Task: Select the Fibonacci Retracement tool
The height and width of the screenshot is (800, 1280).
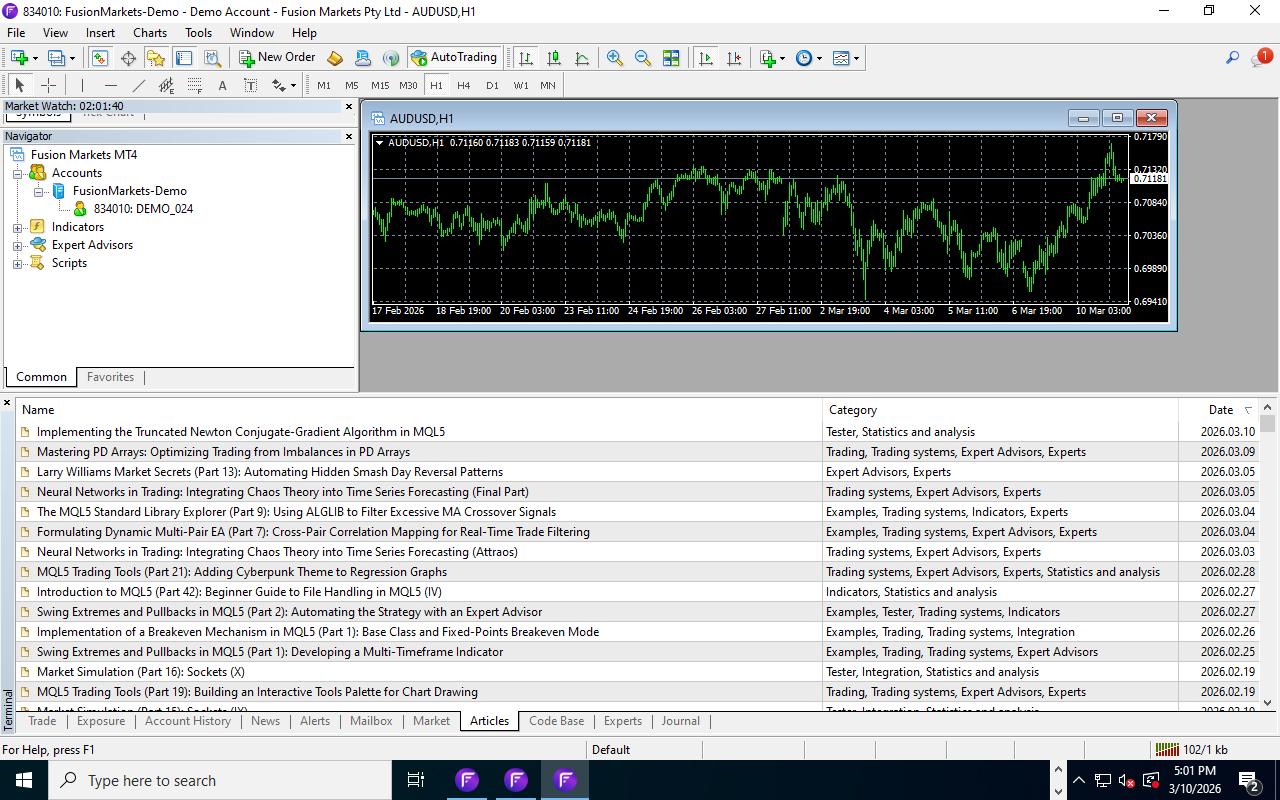Action: click(x=194, y=85)
